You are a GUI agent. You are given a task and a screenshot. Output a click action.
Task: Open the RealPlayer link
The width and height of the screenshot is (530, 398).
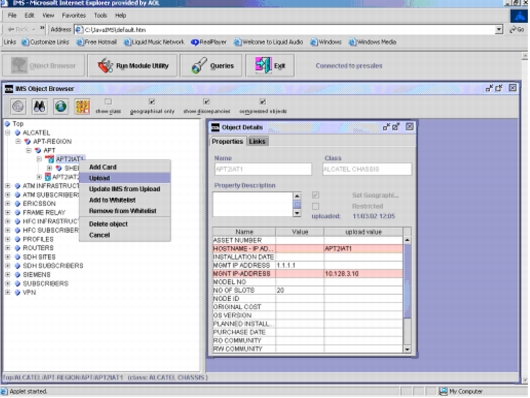point(209,42)
